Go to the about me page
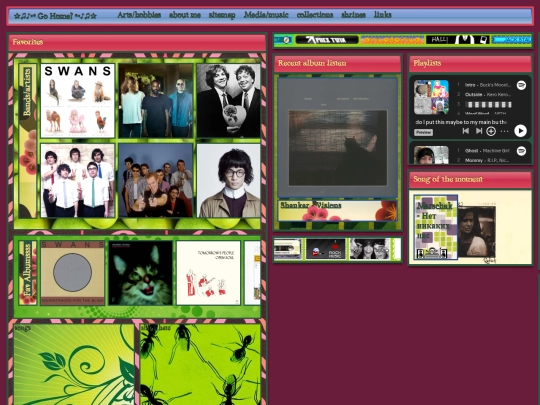The image size is (540, 405). click(x=185, y=15)
